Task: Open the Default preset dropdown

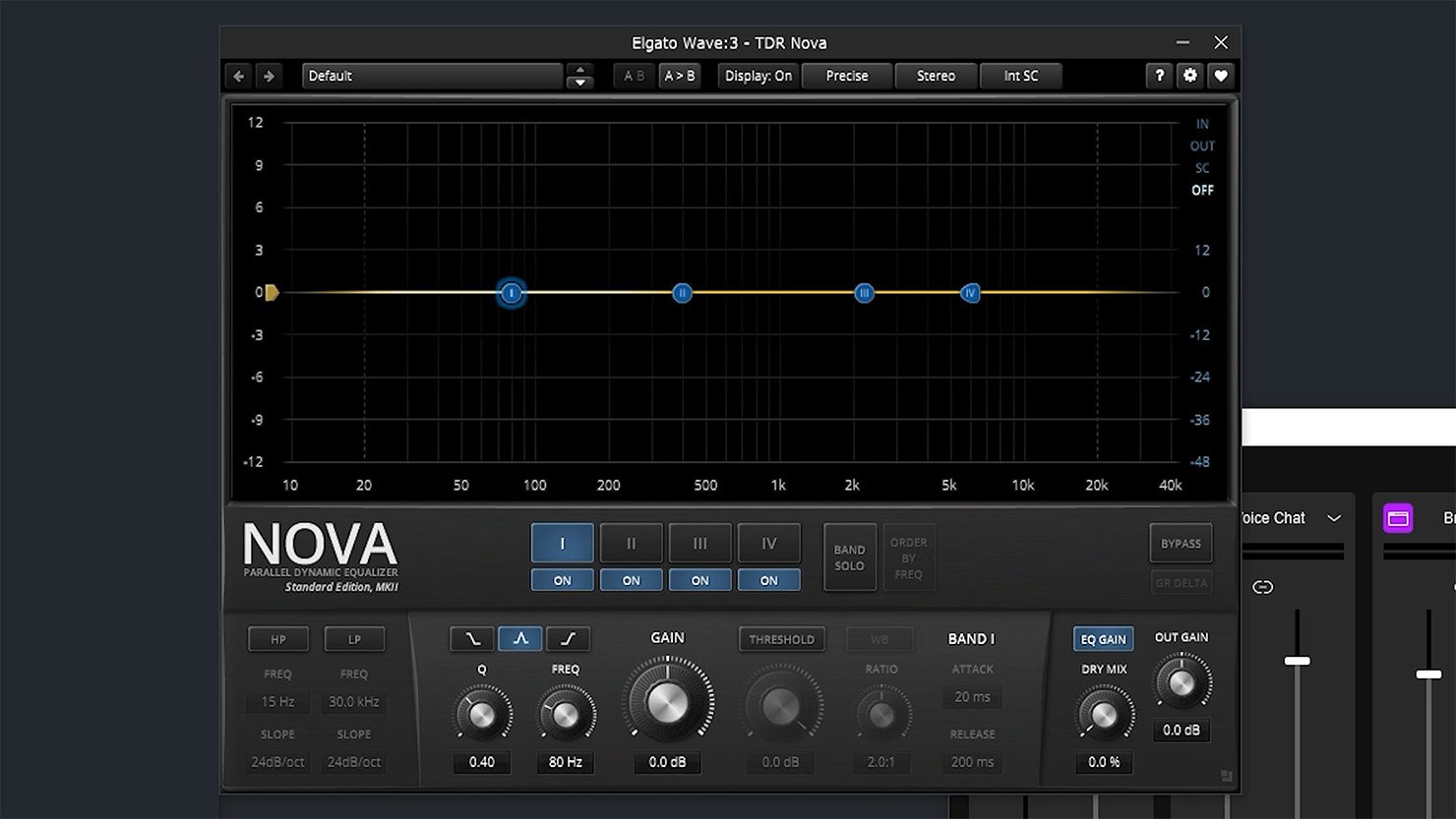Action: pos(432,76)
